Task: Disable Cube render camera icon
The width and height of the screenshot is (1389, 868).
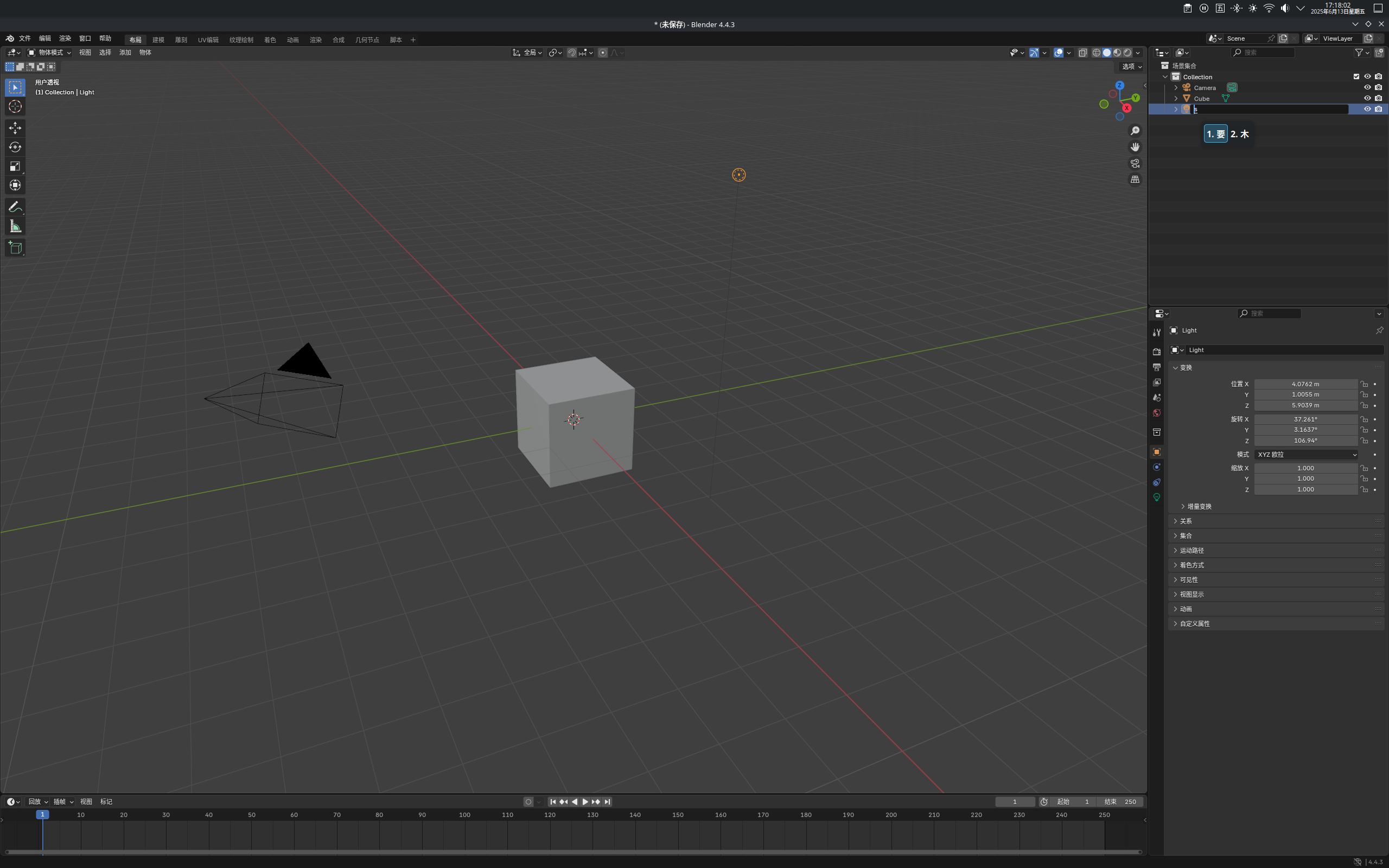Action: [1379, 98]
